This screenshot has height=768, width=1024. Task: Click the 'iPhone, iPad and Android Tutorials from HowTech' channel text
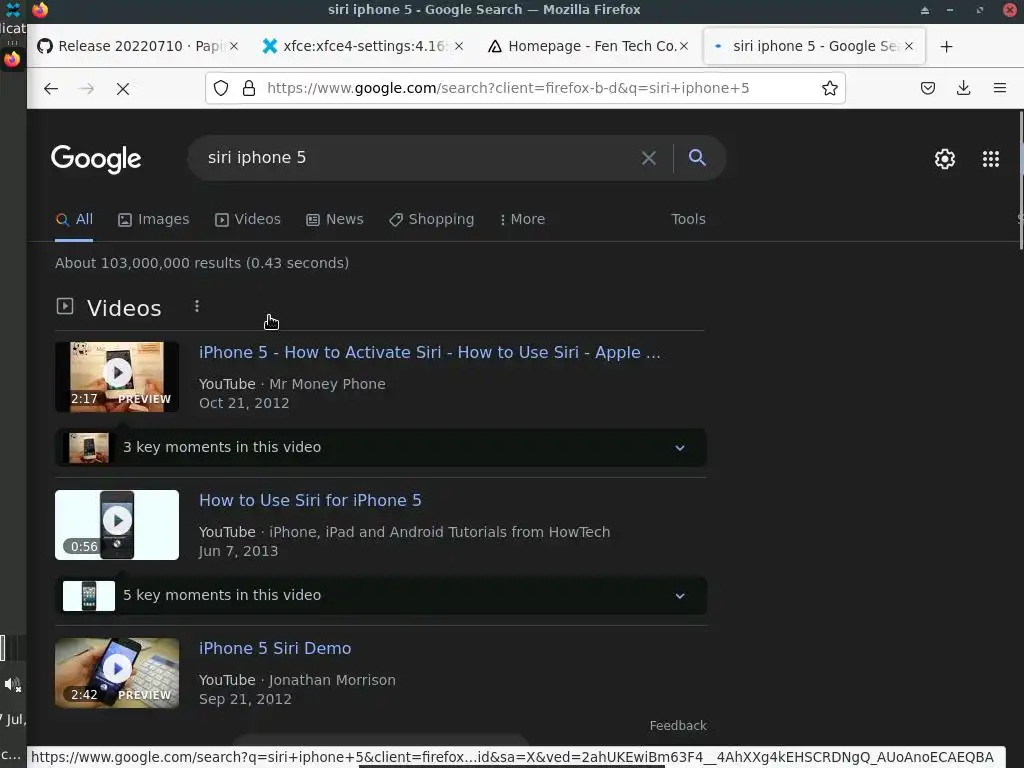440,532
